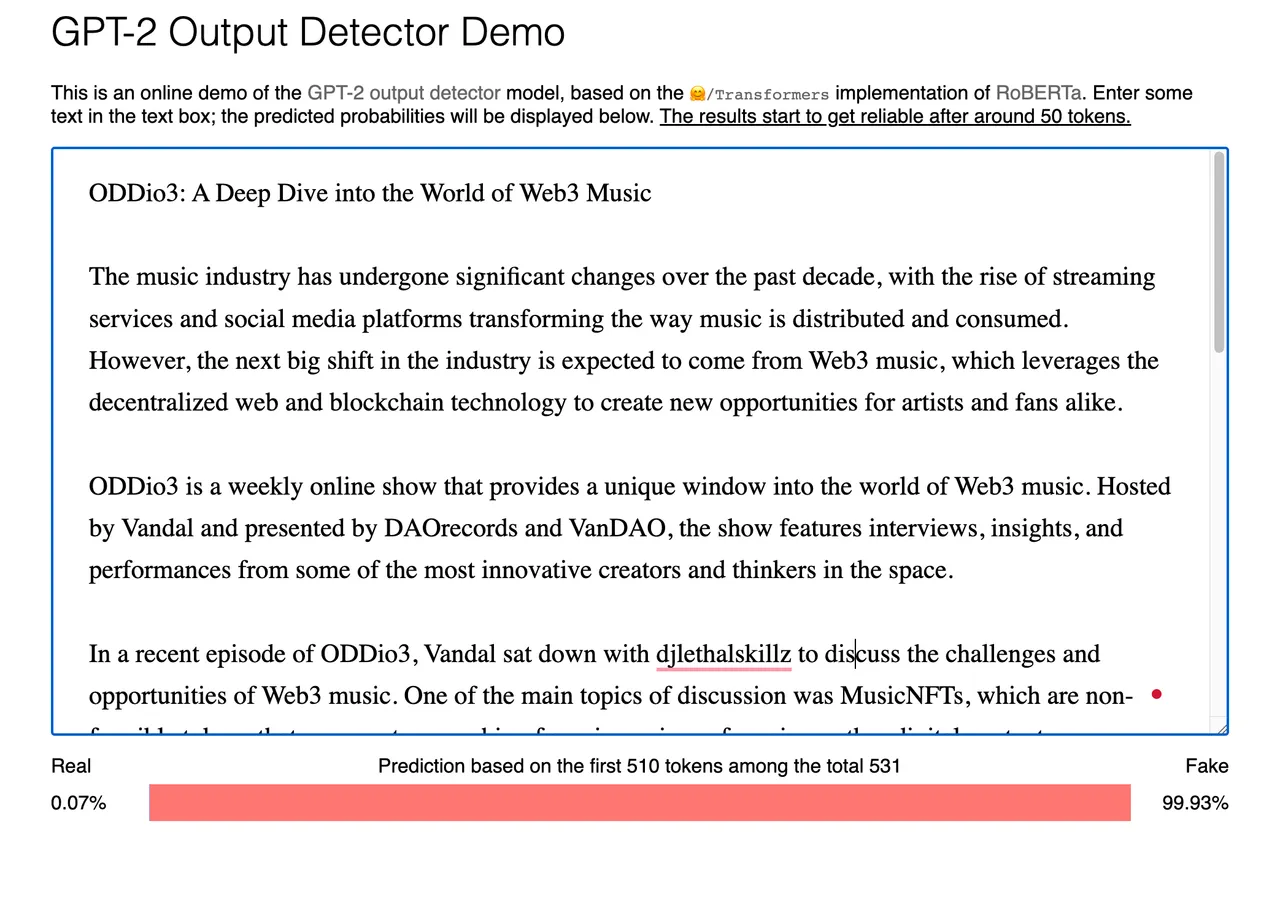
Task: Click the hugging face emoji icon
Action: (697, 94)
